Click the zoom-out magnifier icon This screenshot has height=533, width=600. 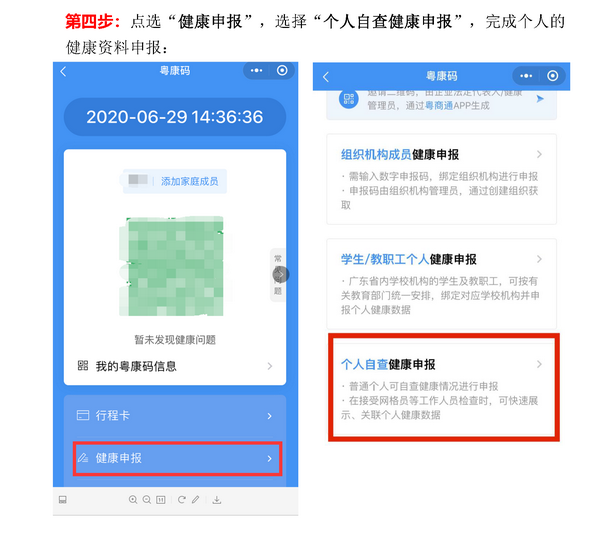pyautogui.click(x=147, y=500)
